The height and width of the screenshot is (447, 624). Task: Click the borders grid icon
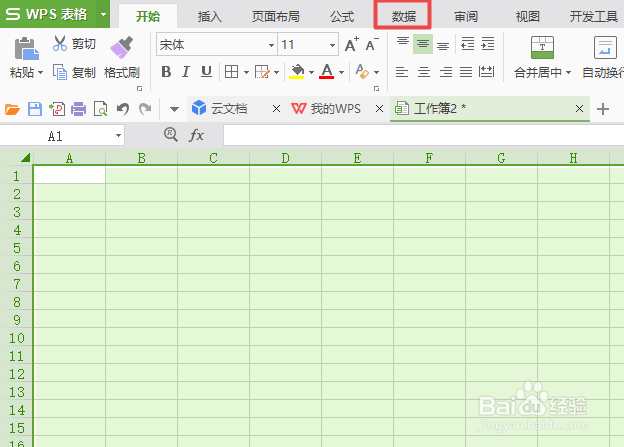click(232, 72)
